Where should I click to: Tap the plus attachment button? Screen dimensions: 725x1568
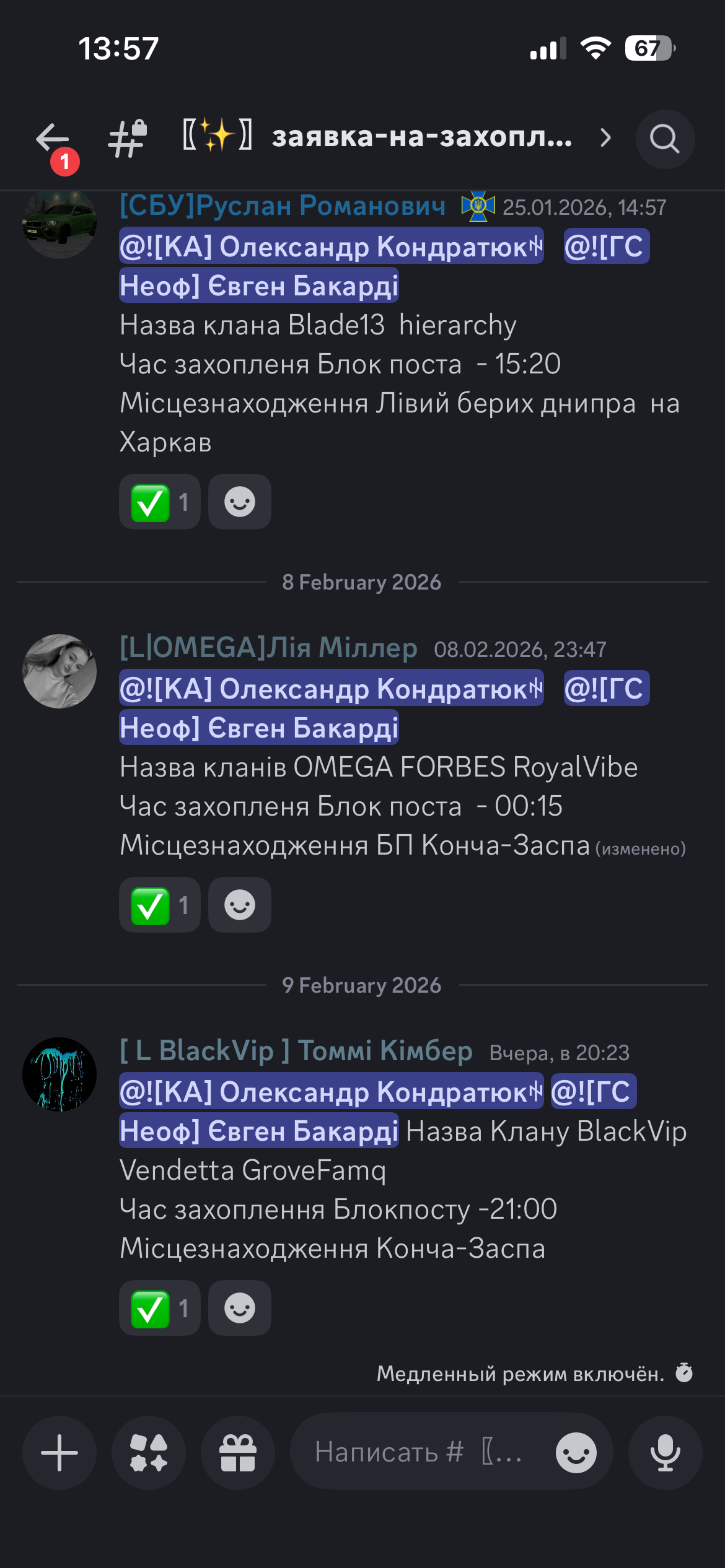59,1452
